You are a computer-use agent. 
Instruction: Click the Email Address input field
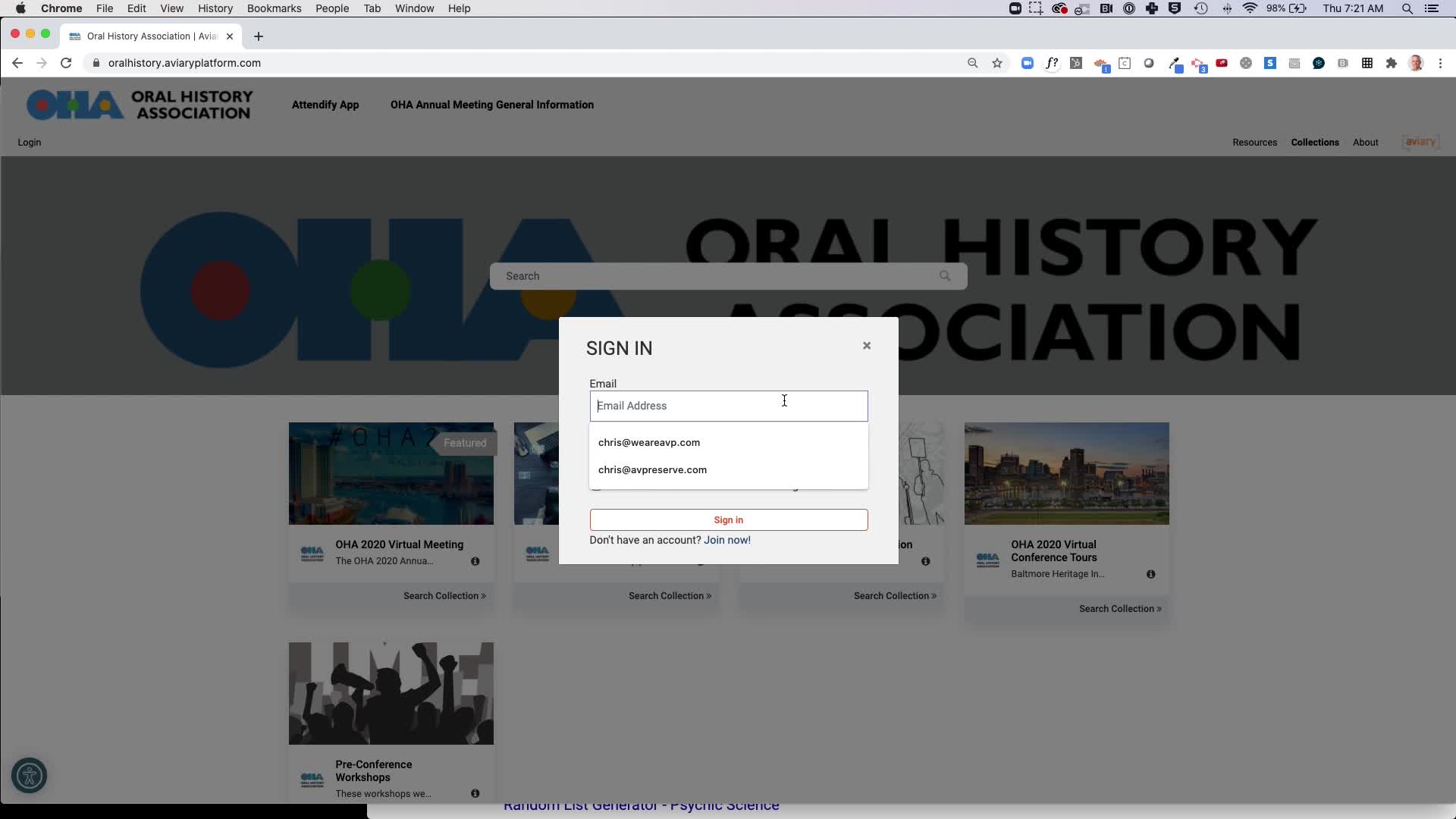point(729,406)
